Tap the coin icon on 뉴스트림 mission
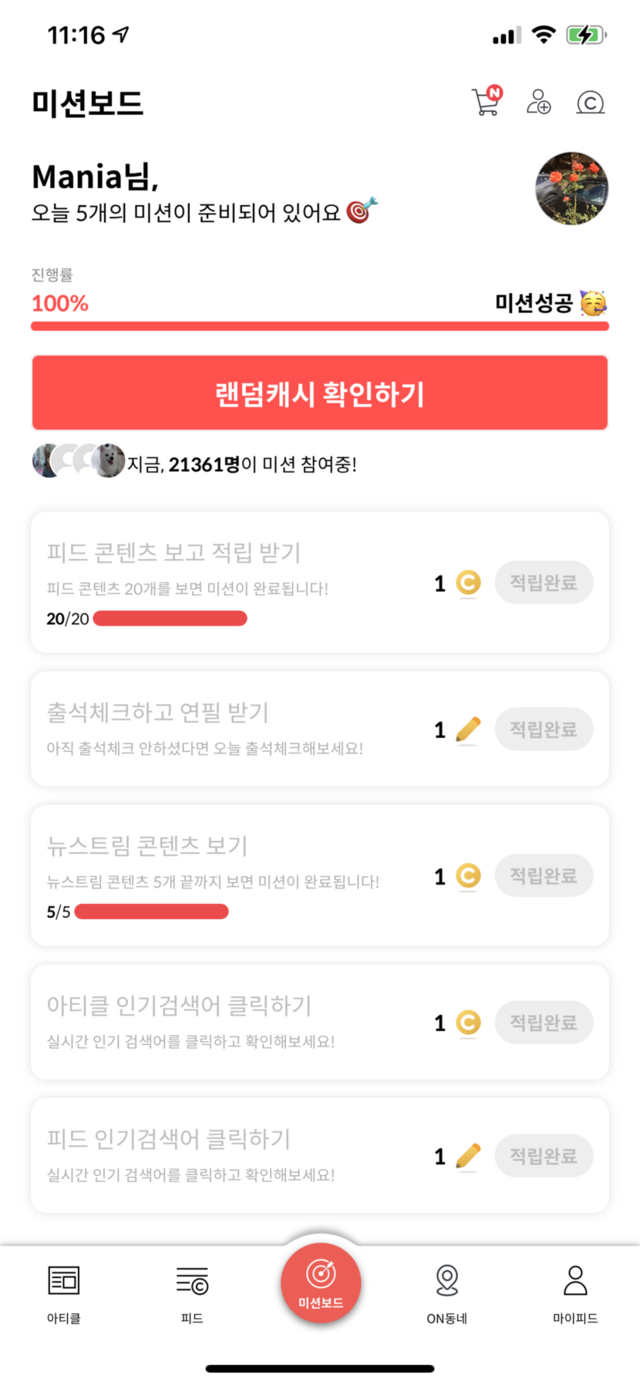The height and width of the screenshot is (1385, 640). pos(468,877)
